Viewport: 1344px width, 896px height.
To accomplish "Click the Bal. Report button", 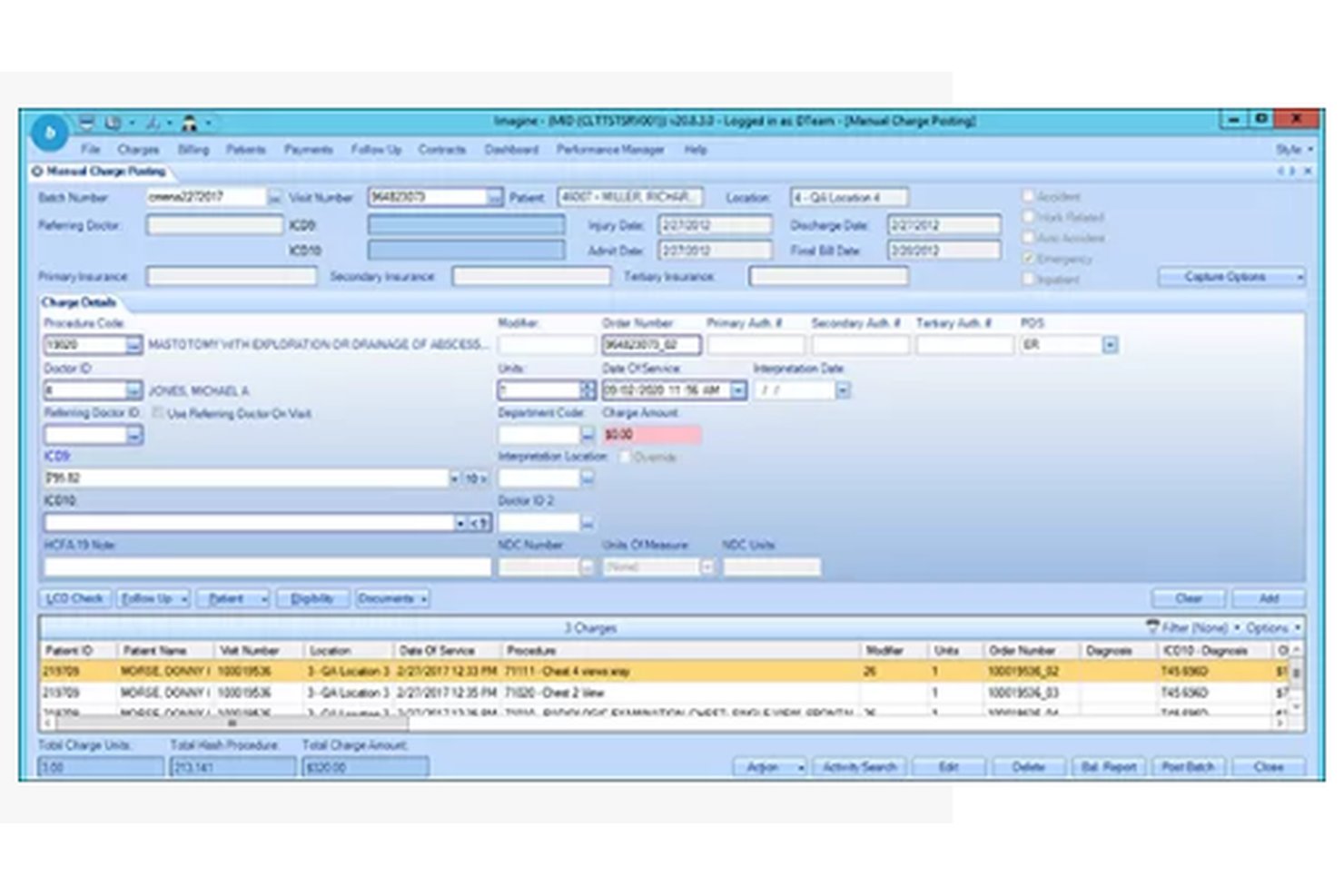I will 1109,767.
